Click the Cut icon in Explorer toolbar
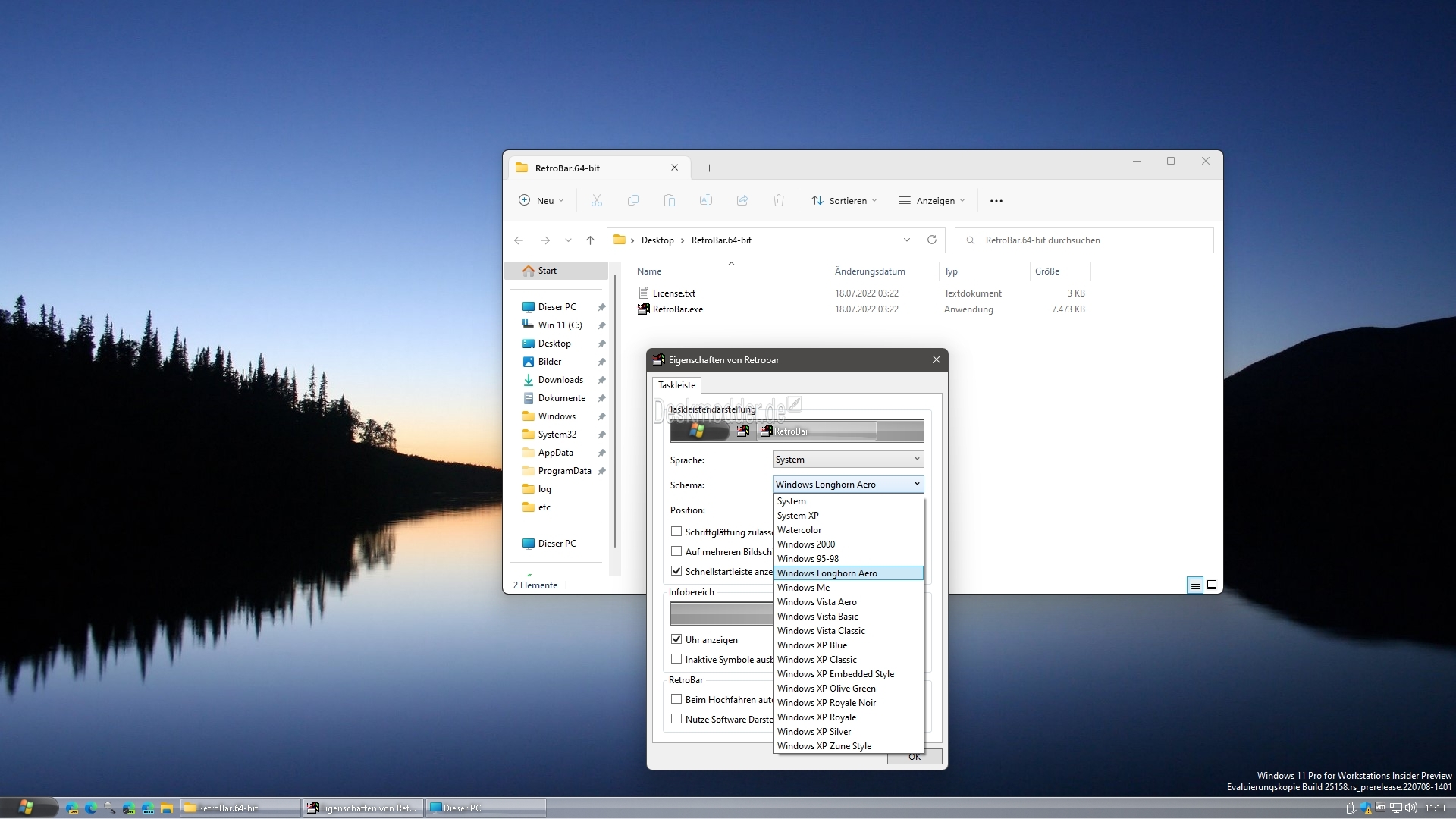Image resolution: width=1456 pixels, height=819 pixels. click(x=597, y=201)
